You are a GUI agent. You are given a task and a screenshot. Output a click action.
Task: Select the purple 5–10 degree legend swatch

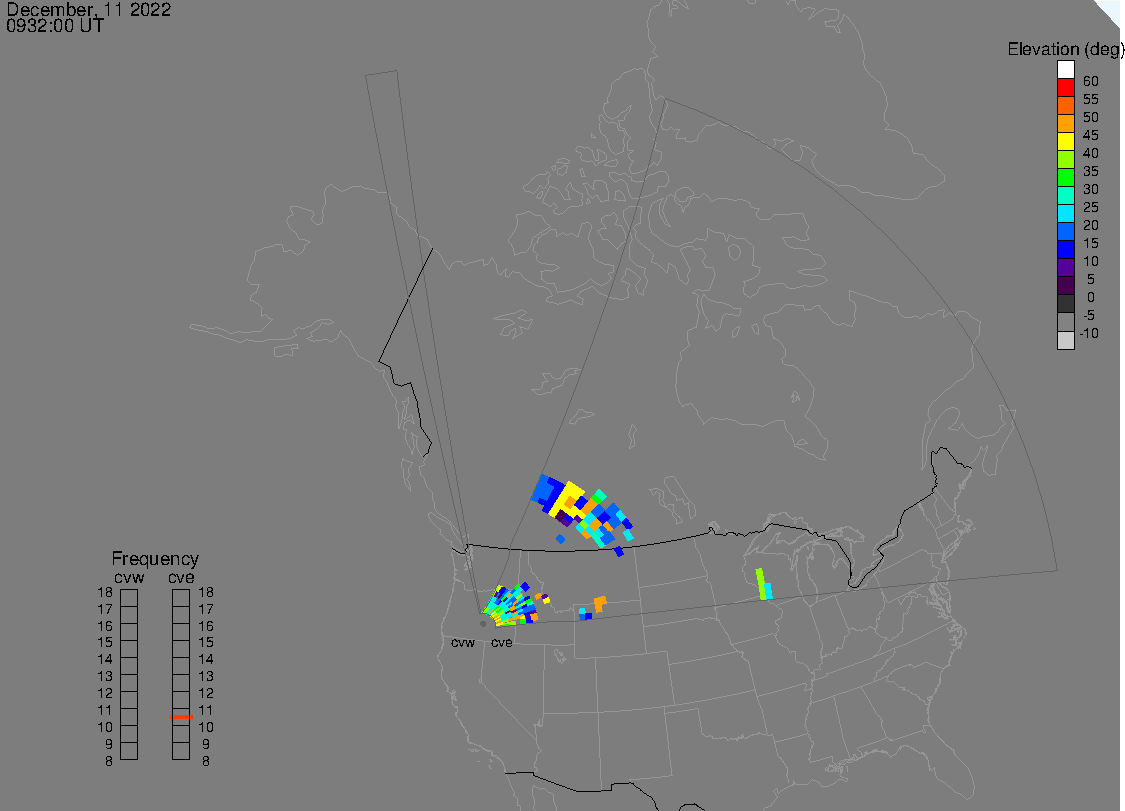coord(1065,267)
